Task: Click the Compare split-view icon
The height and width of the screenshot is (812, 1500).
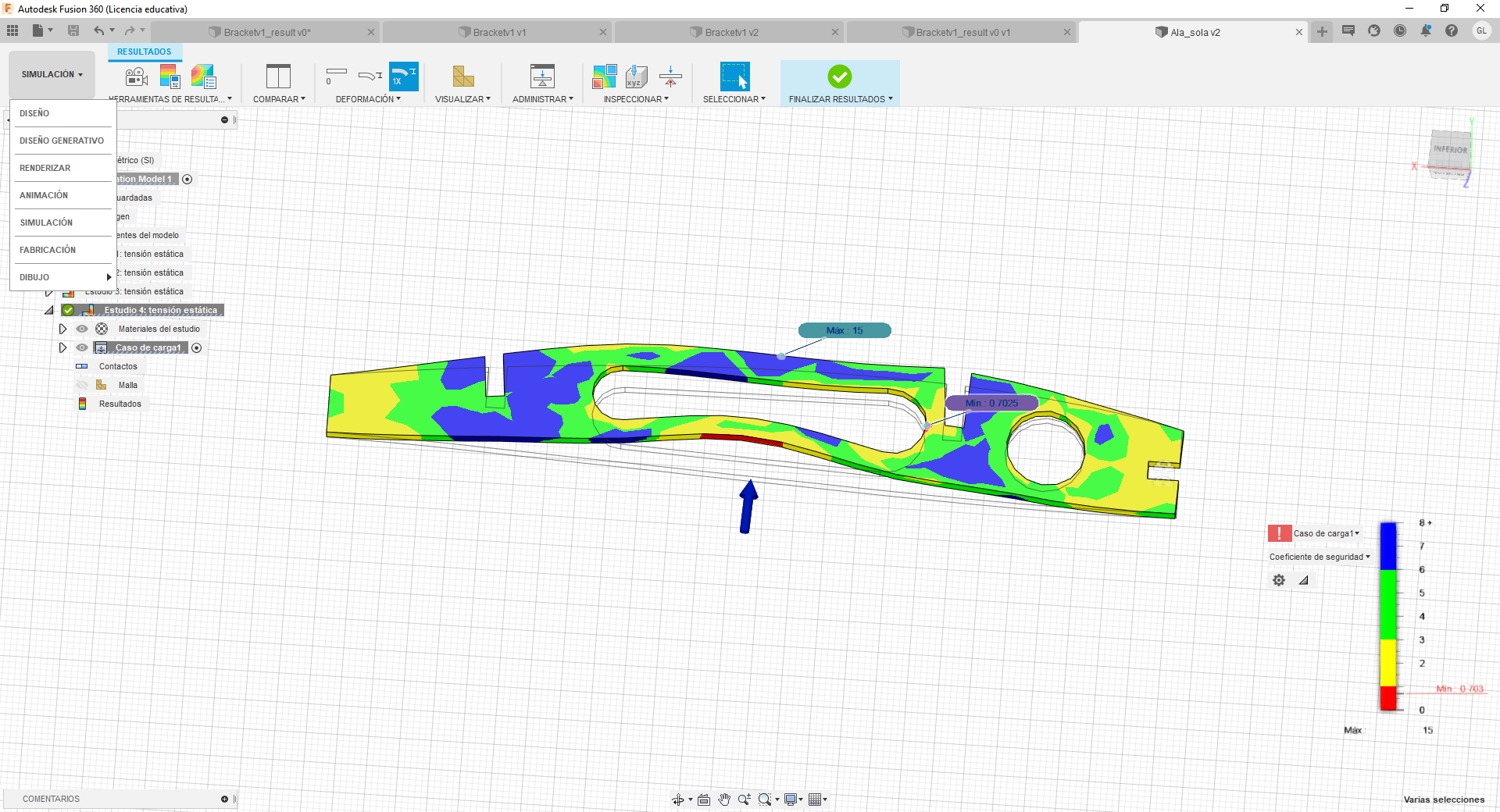Action: tap(278, 77)
